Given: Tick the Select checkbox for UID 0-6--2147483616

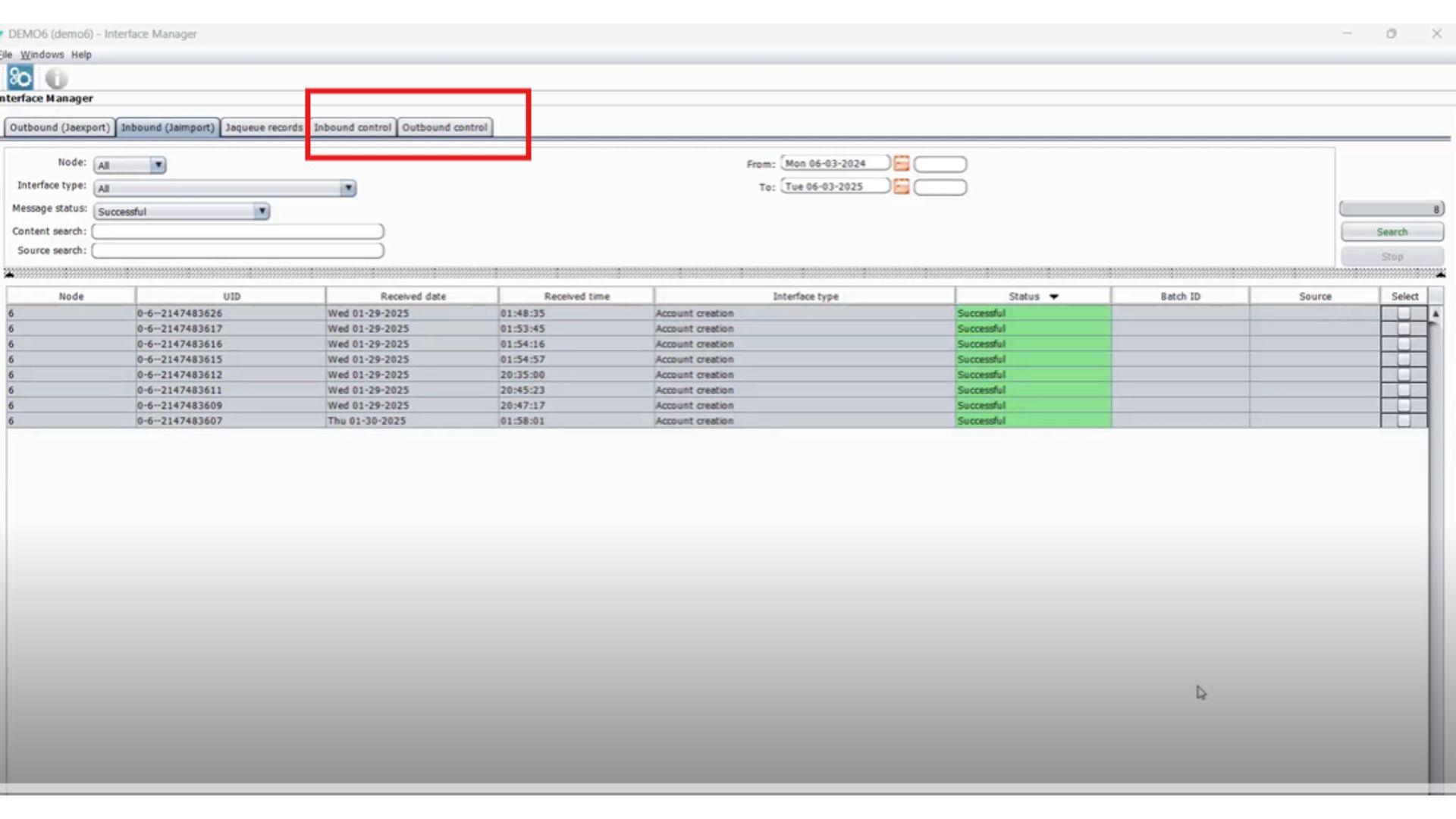Looking at the screenshot, I should pyautogui.click(x=1404, y=344).
